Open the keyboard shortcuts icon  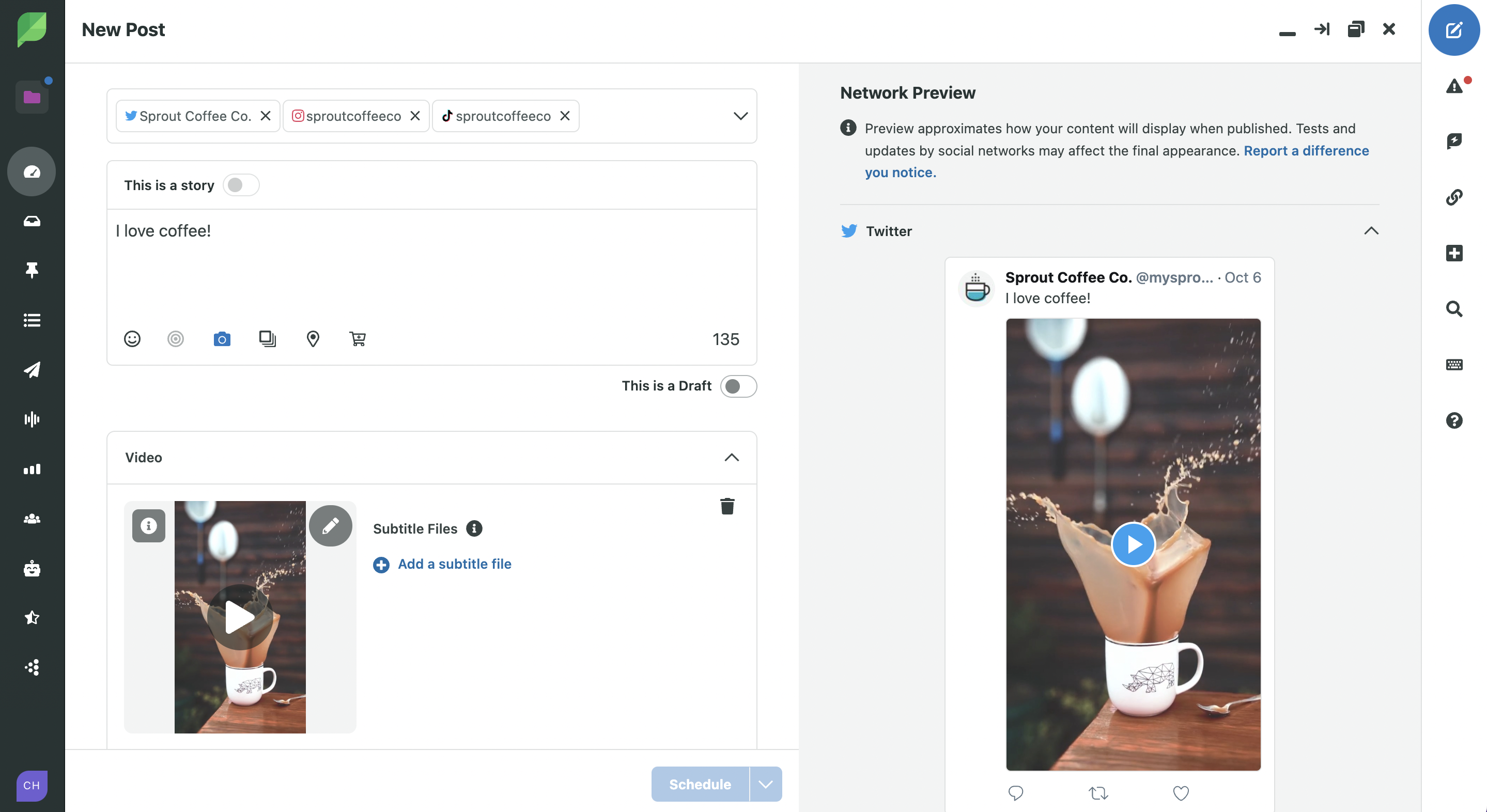(1454, 364)
